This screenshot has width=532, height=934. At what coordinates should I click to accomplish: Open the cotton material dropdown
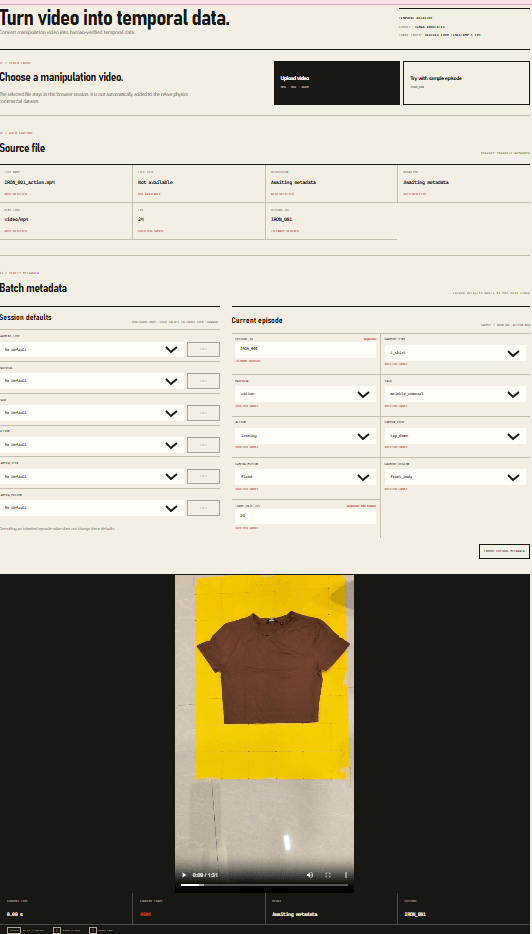306,394
